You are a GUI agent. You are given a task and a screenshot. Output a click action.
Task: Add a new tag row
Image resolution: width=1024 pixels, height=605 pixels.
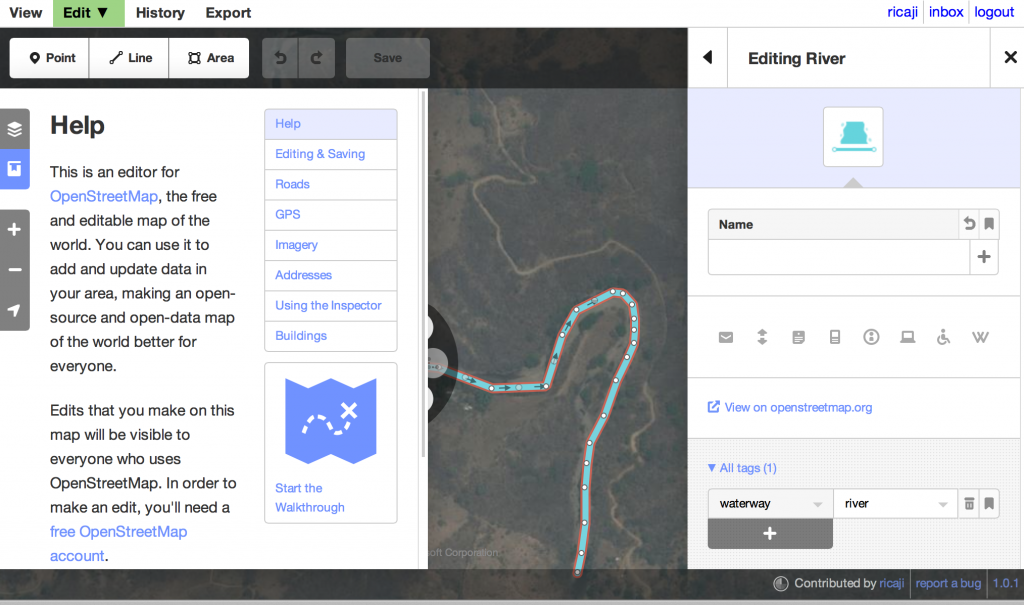tap(770, 534)
